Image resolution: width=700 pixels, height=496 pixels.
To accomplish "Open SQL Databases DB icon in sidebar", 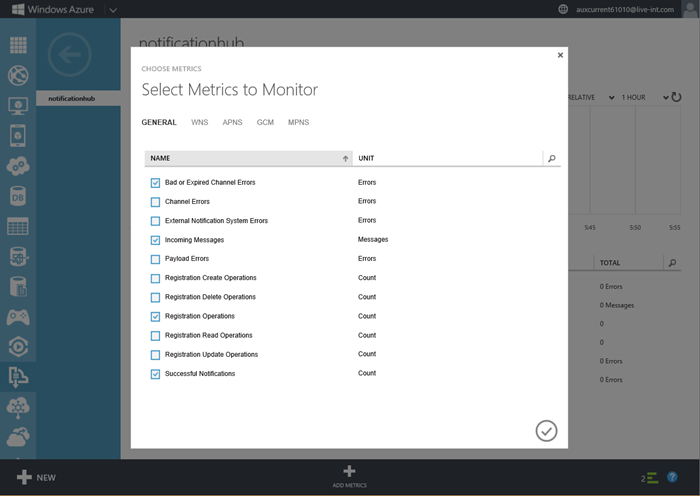I will pos(18,196).
